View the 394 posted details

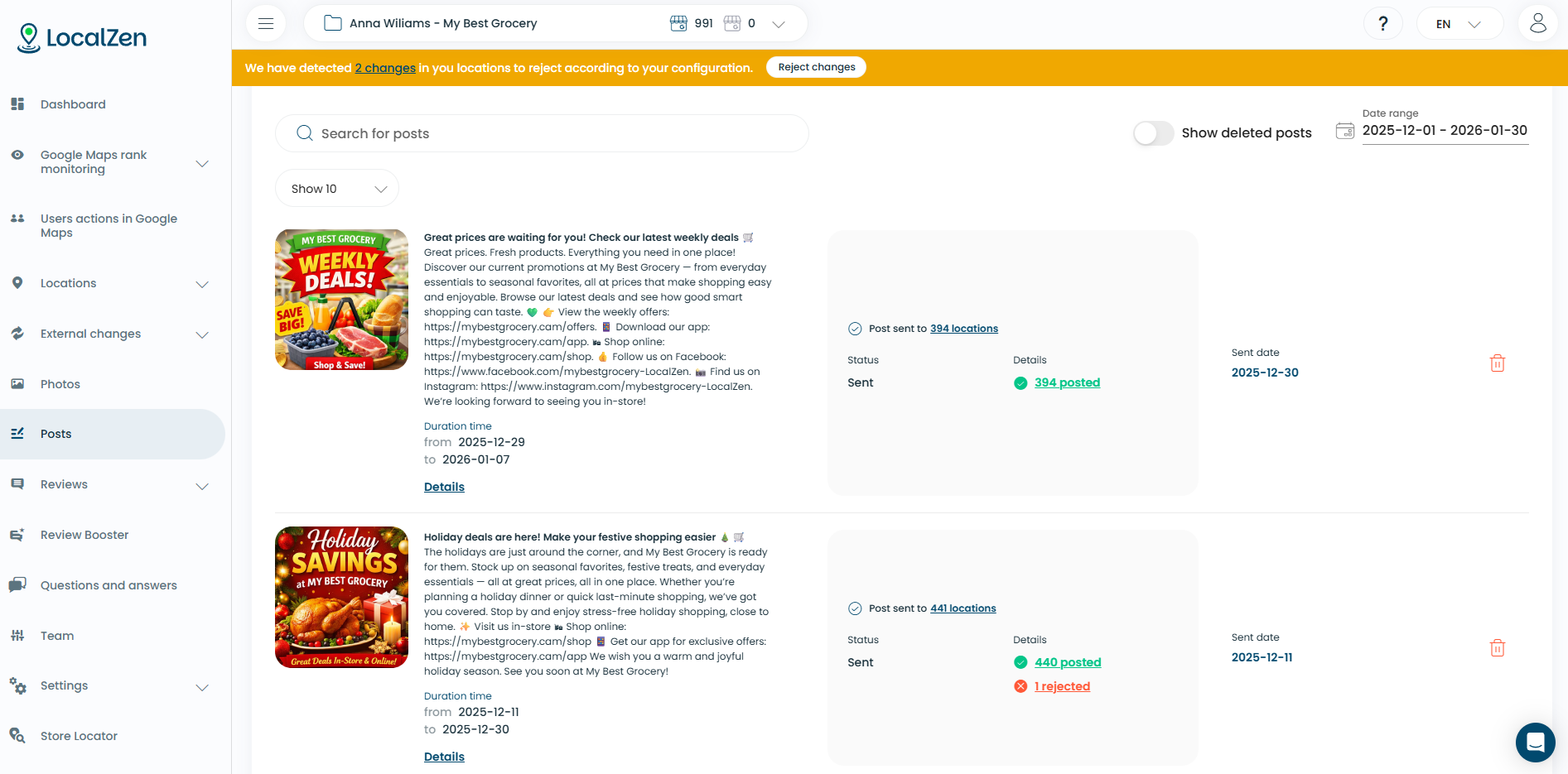click(x=1067, y=382)
